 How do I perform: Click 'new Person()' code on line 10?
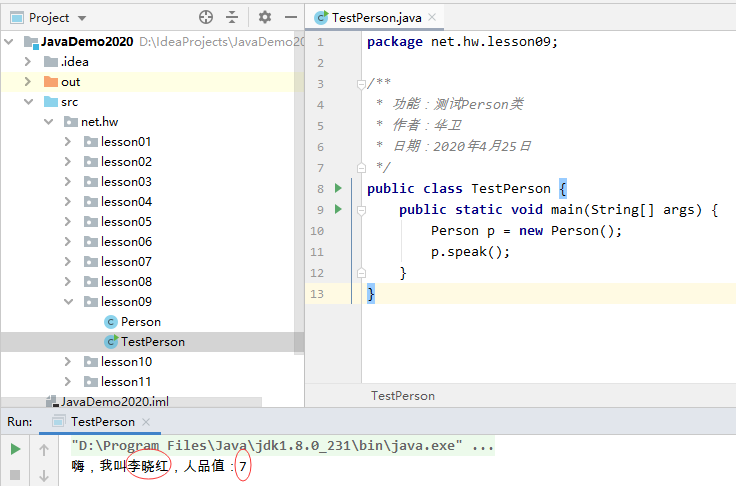click(566, 231)
